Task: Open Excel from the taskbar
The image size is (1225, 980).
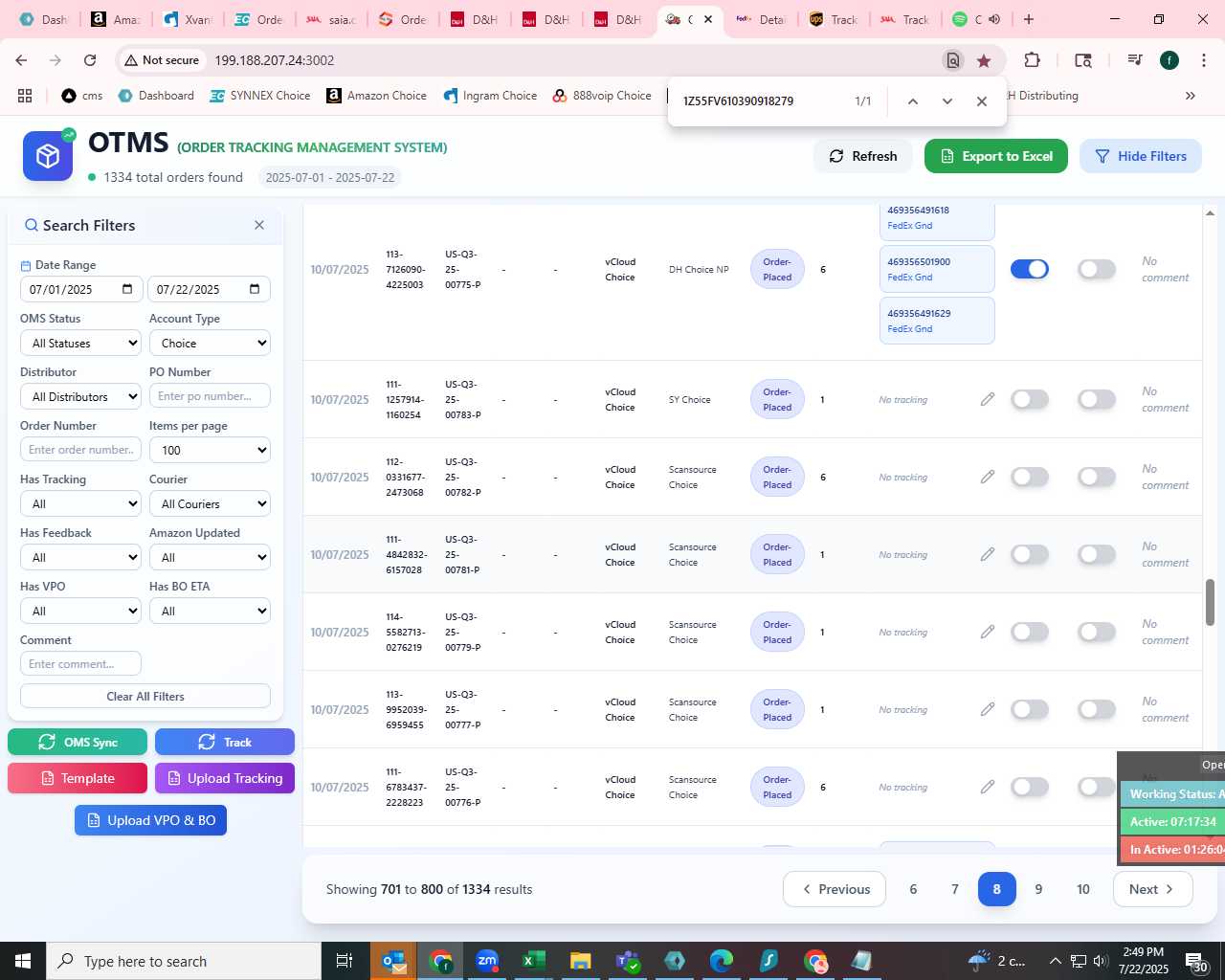Action: (534, 961)
